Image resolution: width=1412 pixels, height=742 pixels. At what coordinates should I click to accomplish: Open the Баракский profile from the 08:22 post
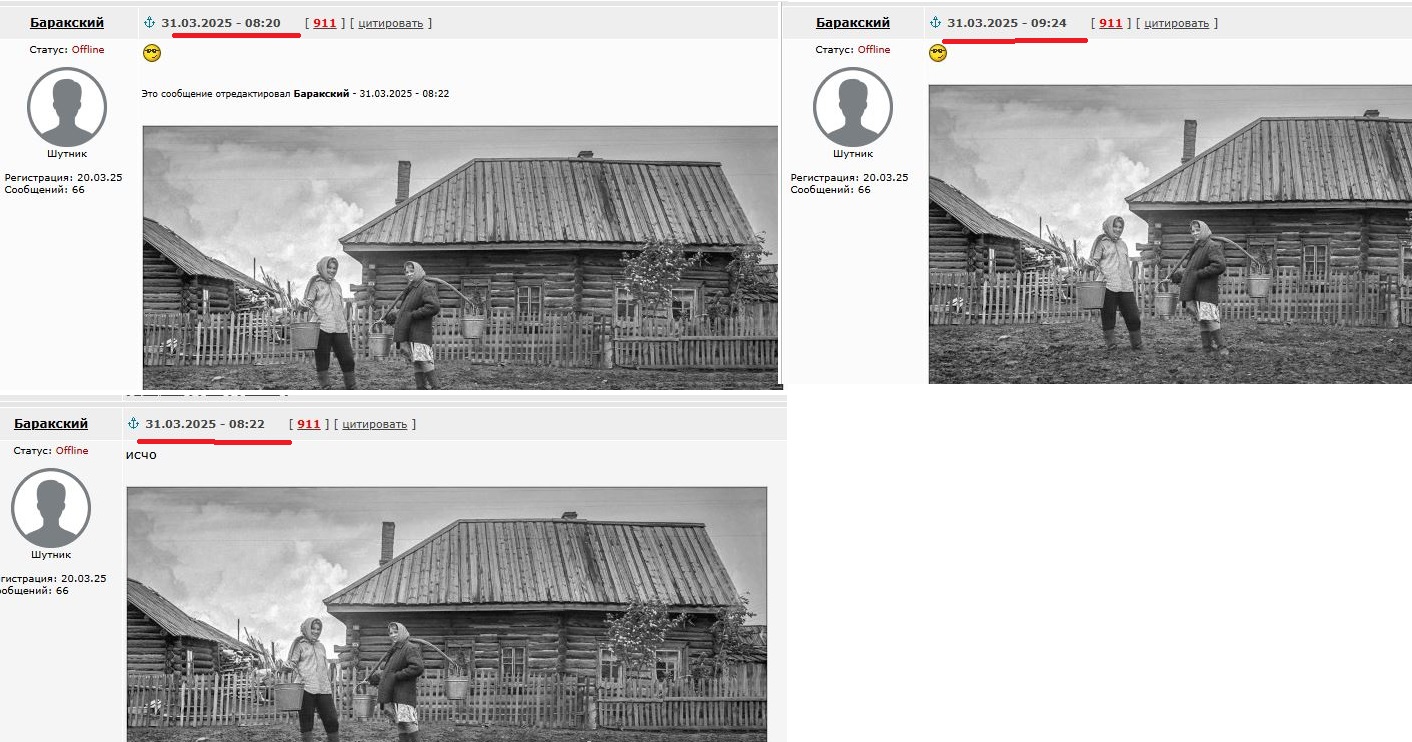coord(51,424)
